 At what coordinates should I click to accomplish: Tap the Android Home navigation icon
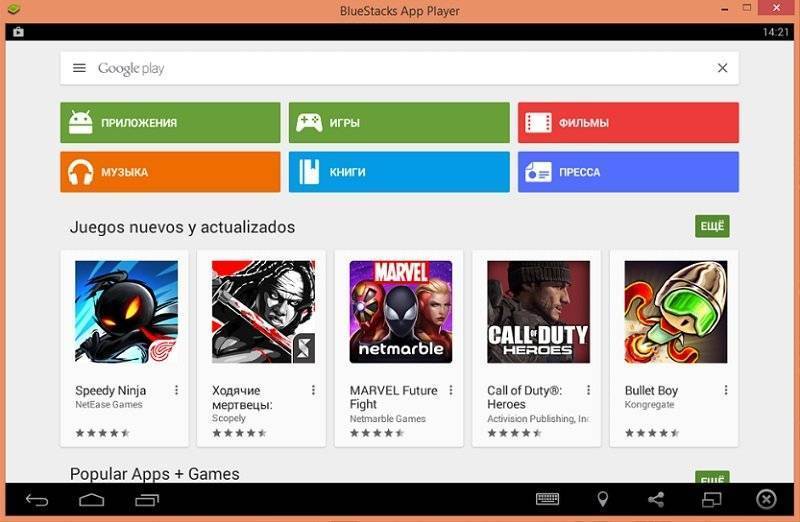92,500
